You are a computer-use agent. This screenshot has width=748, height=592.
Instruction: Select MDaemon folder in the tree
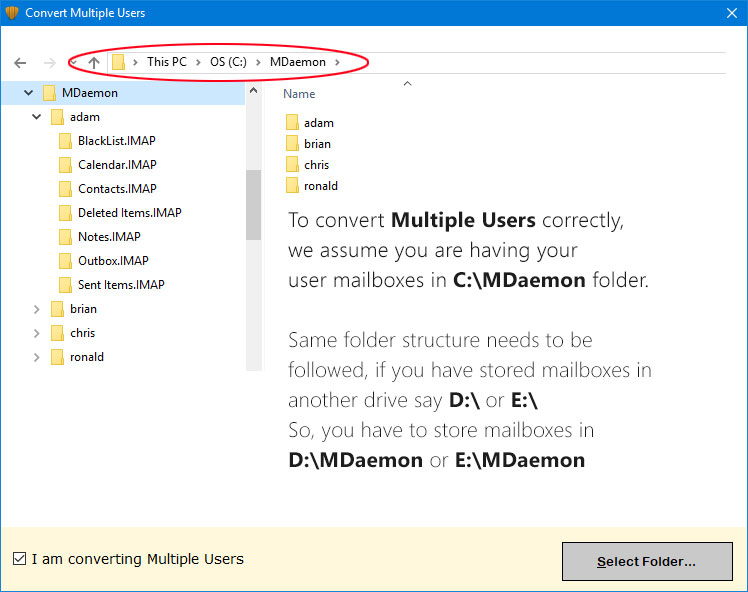click(90, 93)
